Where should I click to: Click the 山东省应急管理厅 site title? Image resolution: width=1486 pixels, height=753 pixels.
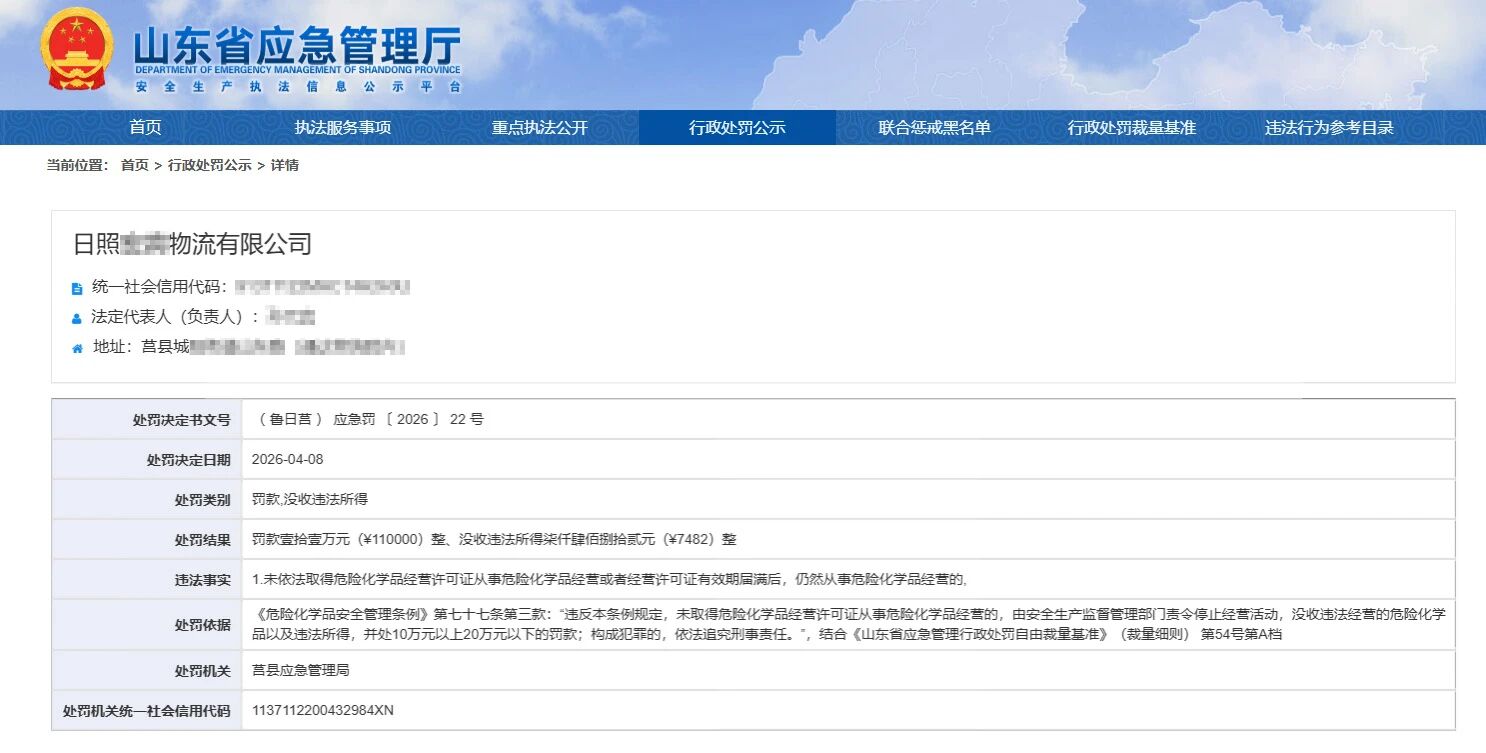297,45
